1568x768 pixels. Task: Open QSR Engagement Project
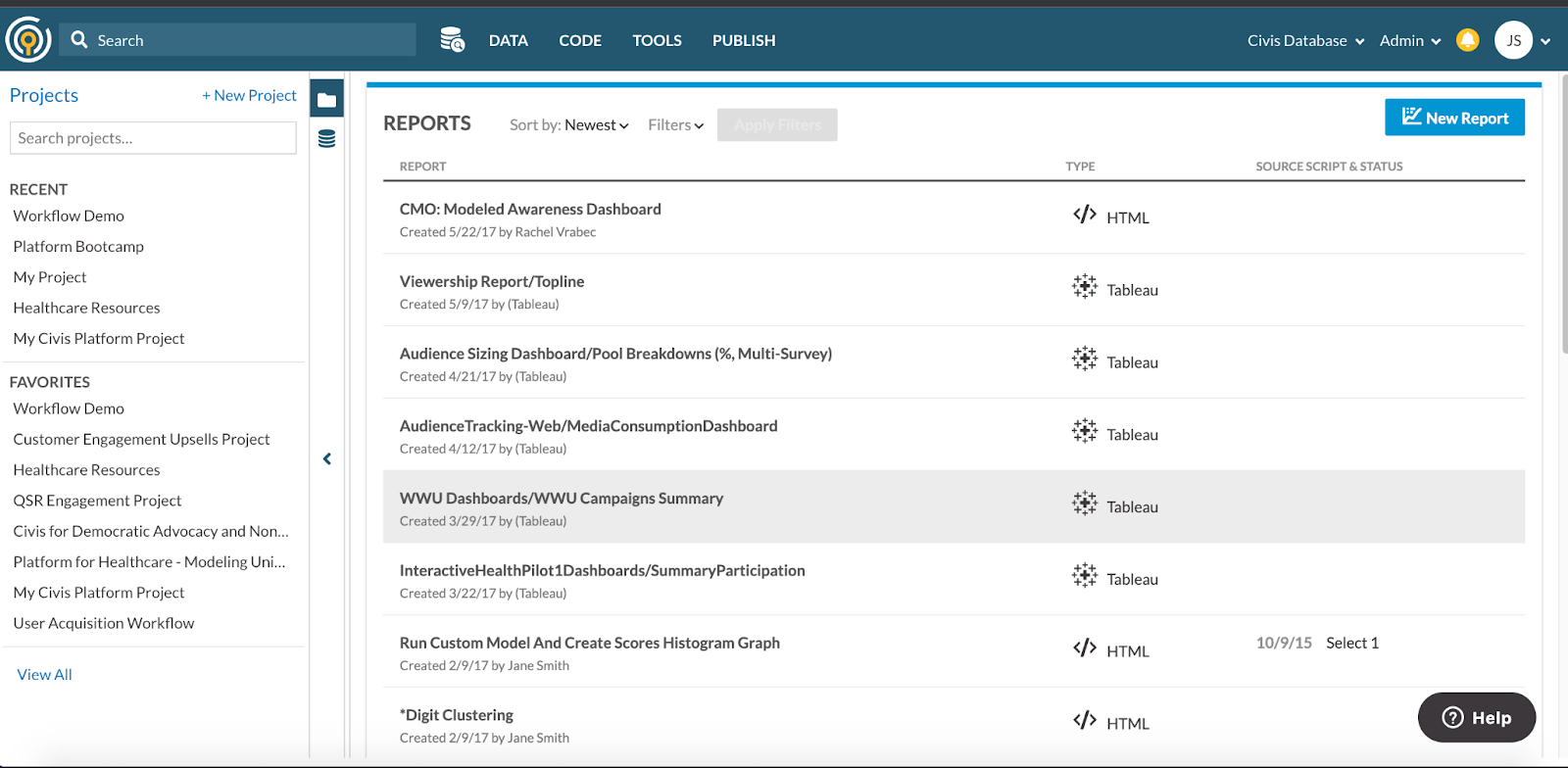[97, 501]
